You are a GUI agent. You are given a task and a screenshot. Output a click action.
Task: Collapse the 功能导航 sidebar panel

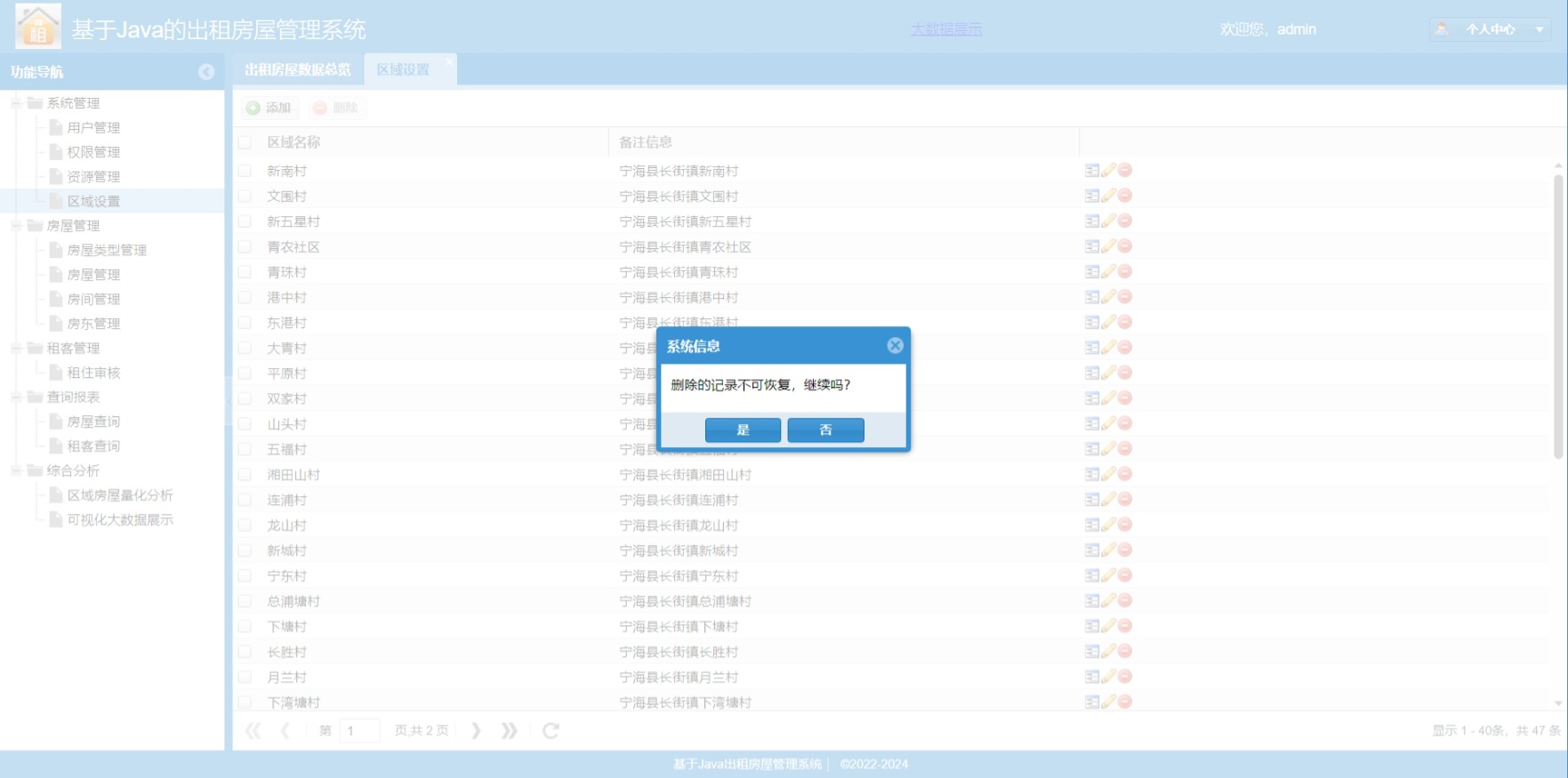(206, 72)
